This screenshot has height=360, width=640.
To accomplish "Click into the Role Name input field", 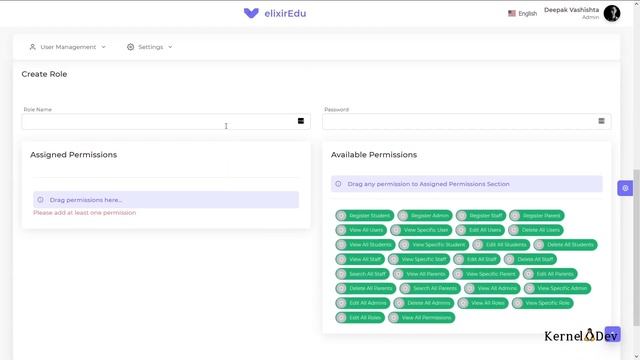I will pyautogui.click(x=166, y=122).
